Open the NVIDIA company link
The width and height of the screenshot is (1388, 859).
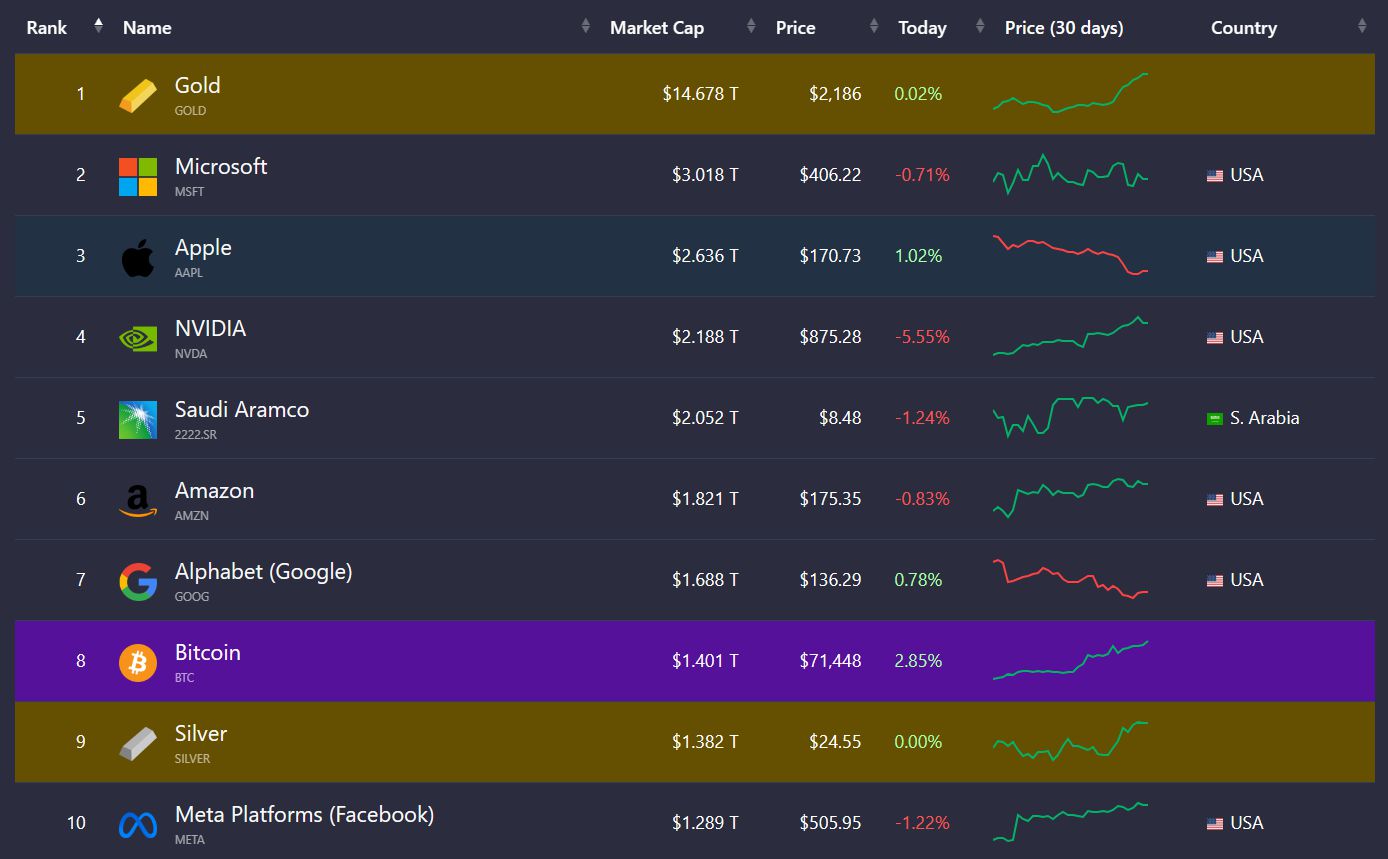click(210, 329)
